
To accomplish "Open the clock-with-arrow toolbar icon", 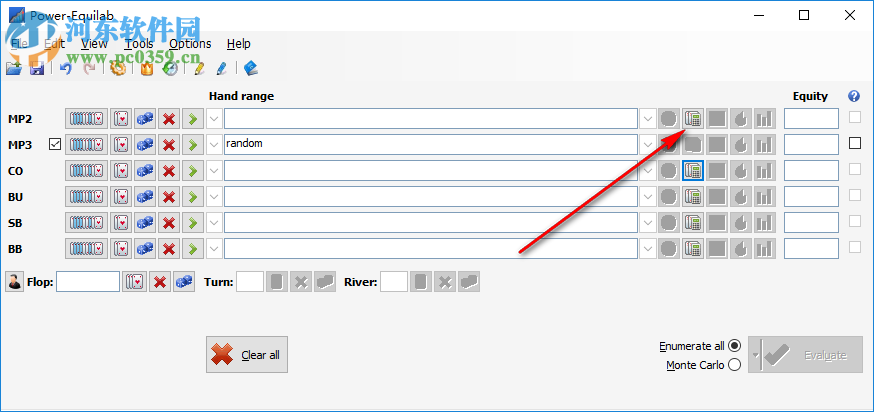I will [x=170, y=69].
